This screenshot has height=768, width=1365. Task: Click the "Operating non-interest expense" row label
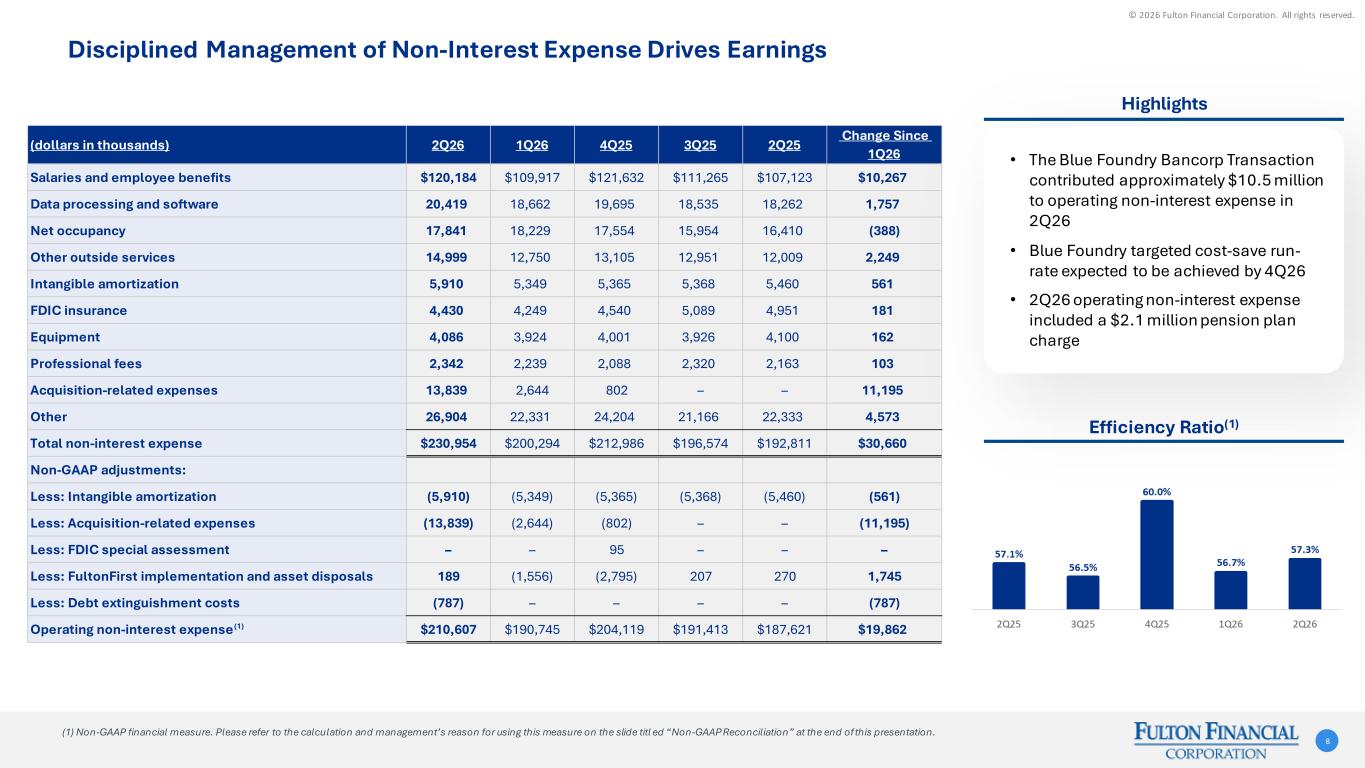click(x=137, y=628)
